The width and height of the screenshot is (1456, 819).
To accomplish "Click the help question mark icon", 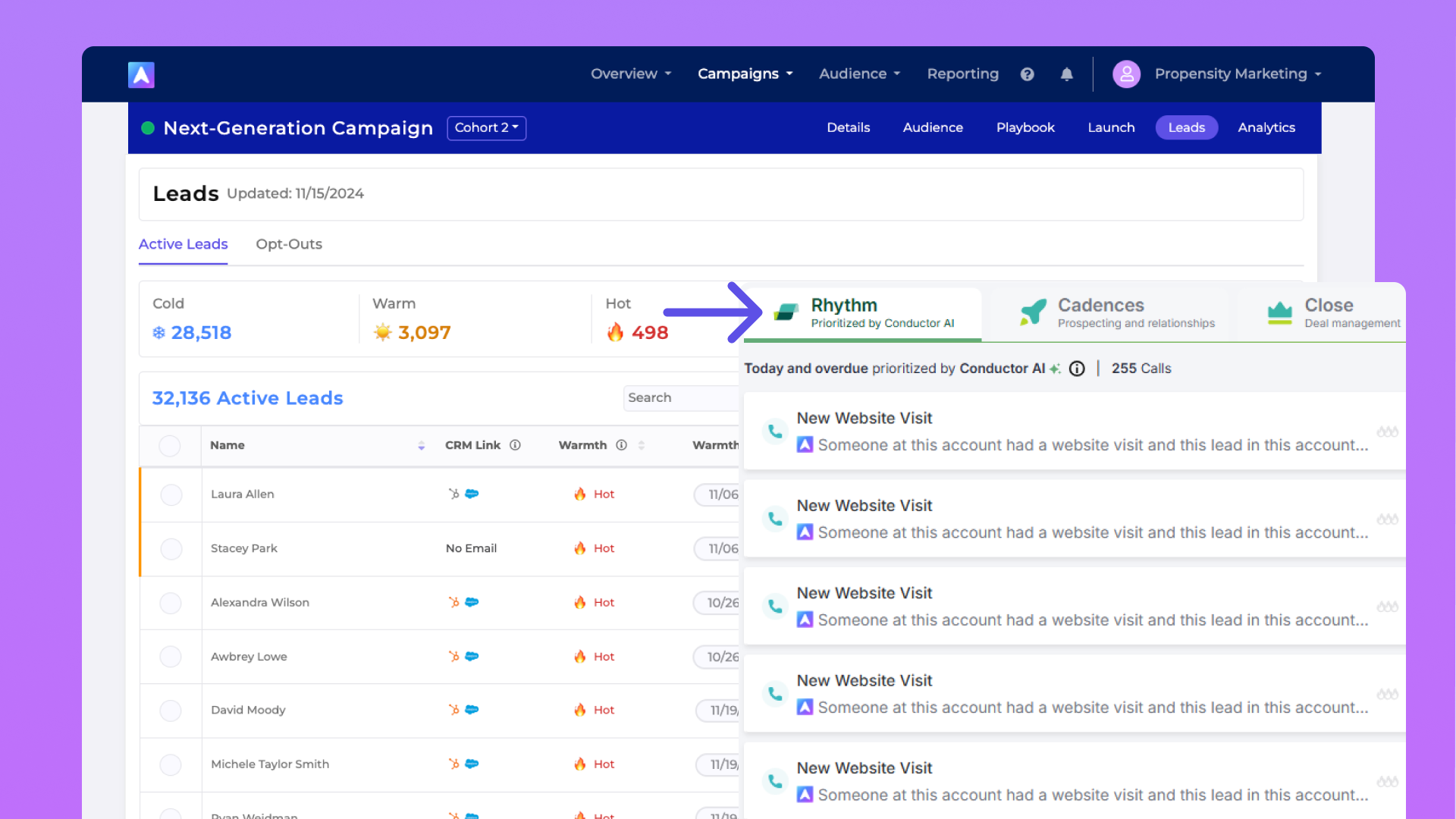I will 1027,74.
